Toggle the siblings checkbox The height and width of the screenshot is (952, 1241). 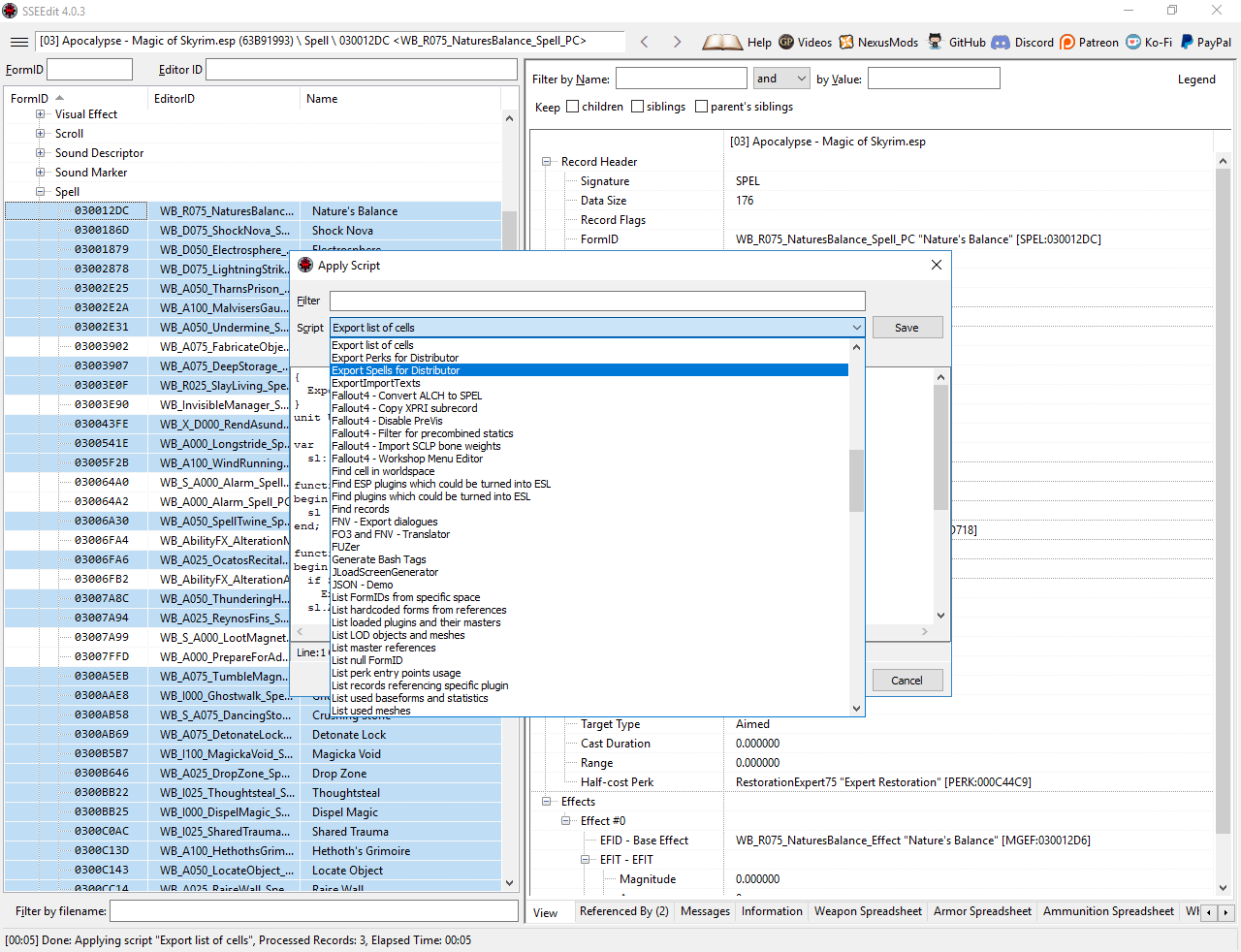click(637, 107)
